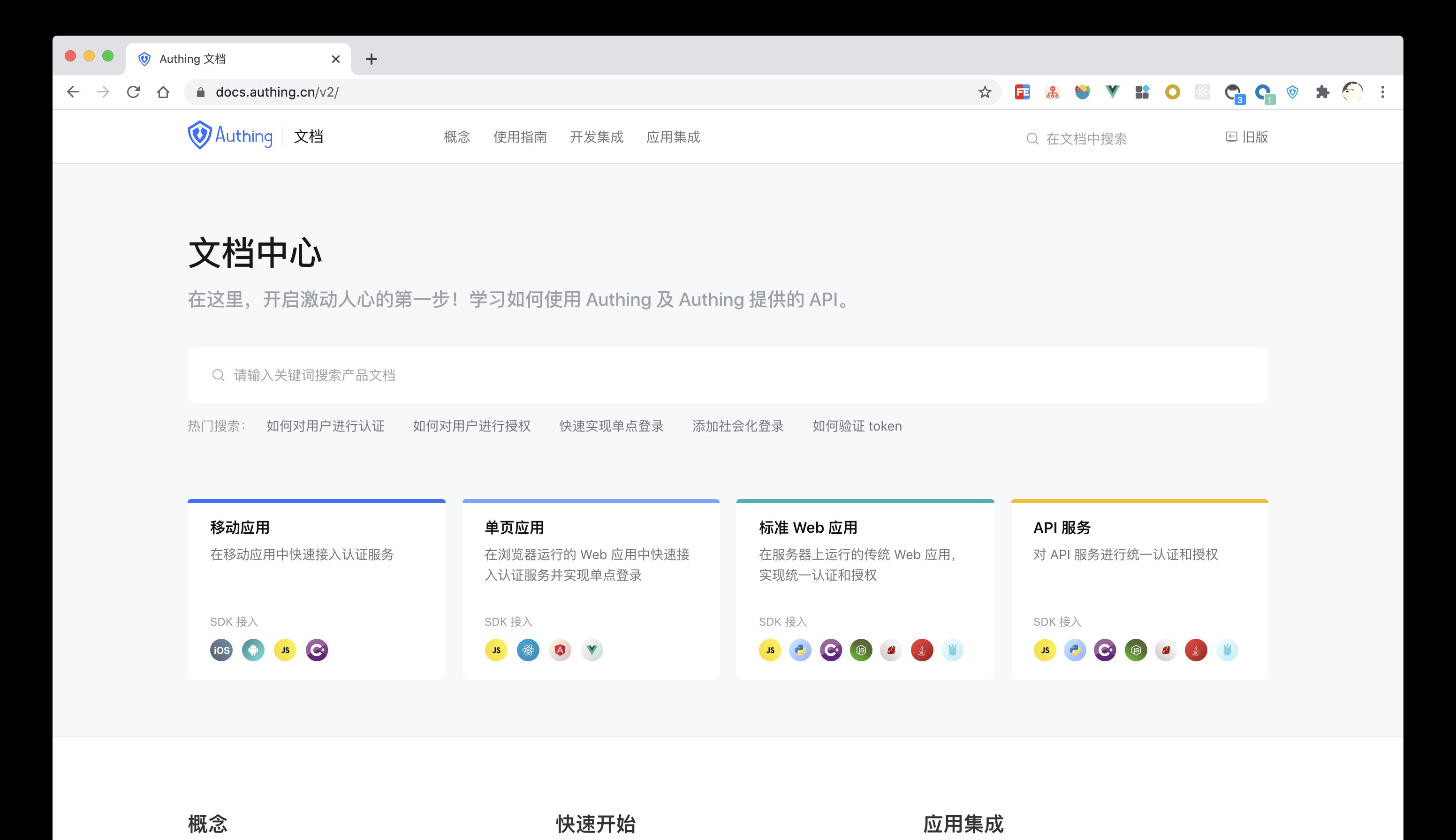Focus the 请输入关键词搜索产品文档 search box
This screenshot has height=840, width=1456.
tap(728, 375)
